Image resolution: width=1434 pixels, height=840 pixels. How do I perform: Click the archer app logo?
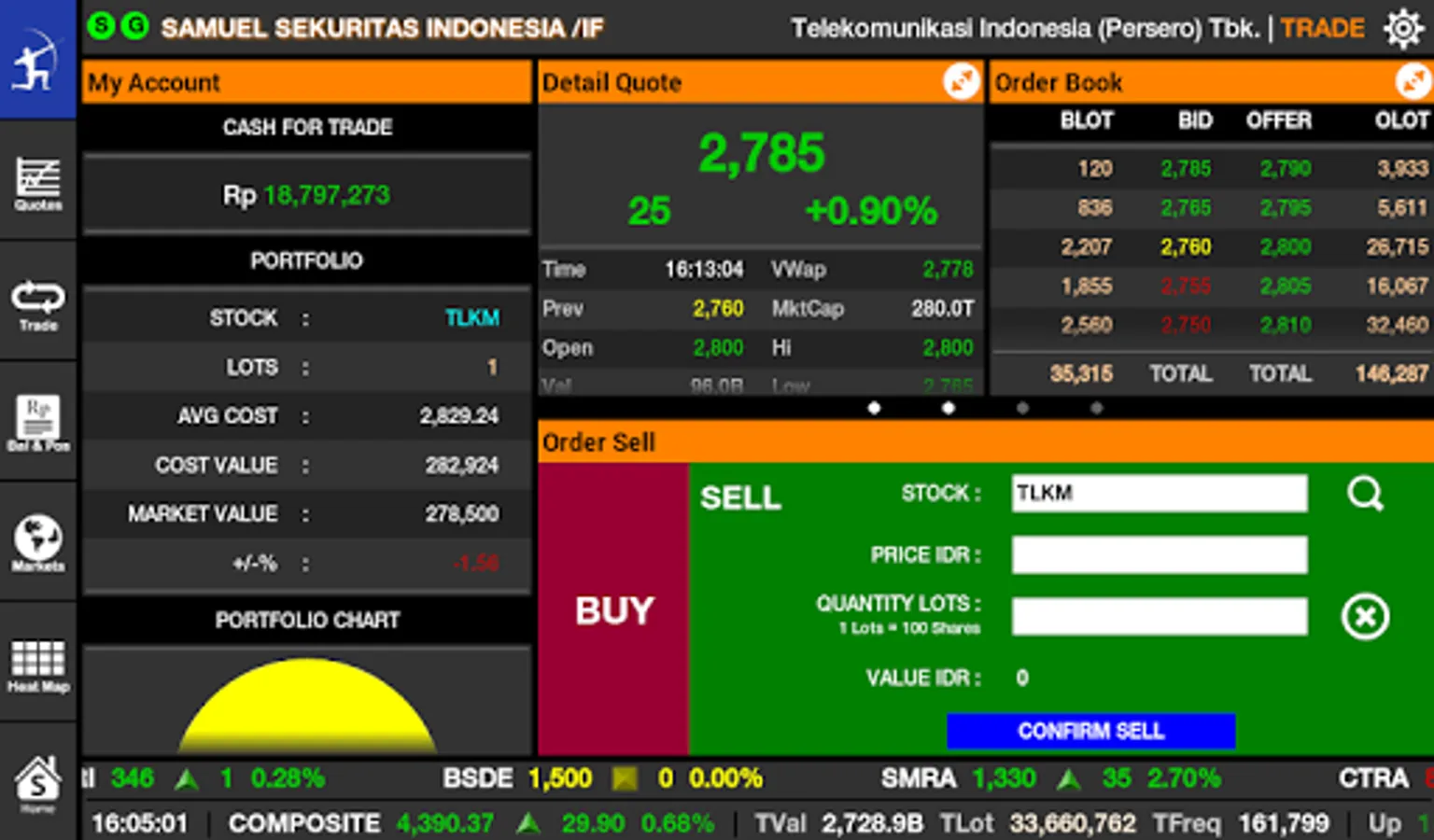37,60
